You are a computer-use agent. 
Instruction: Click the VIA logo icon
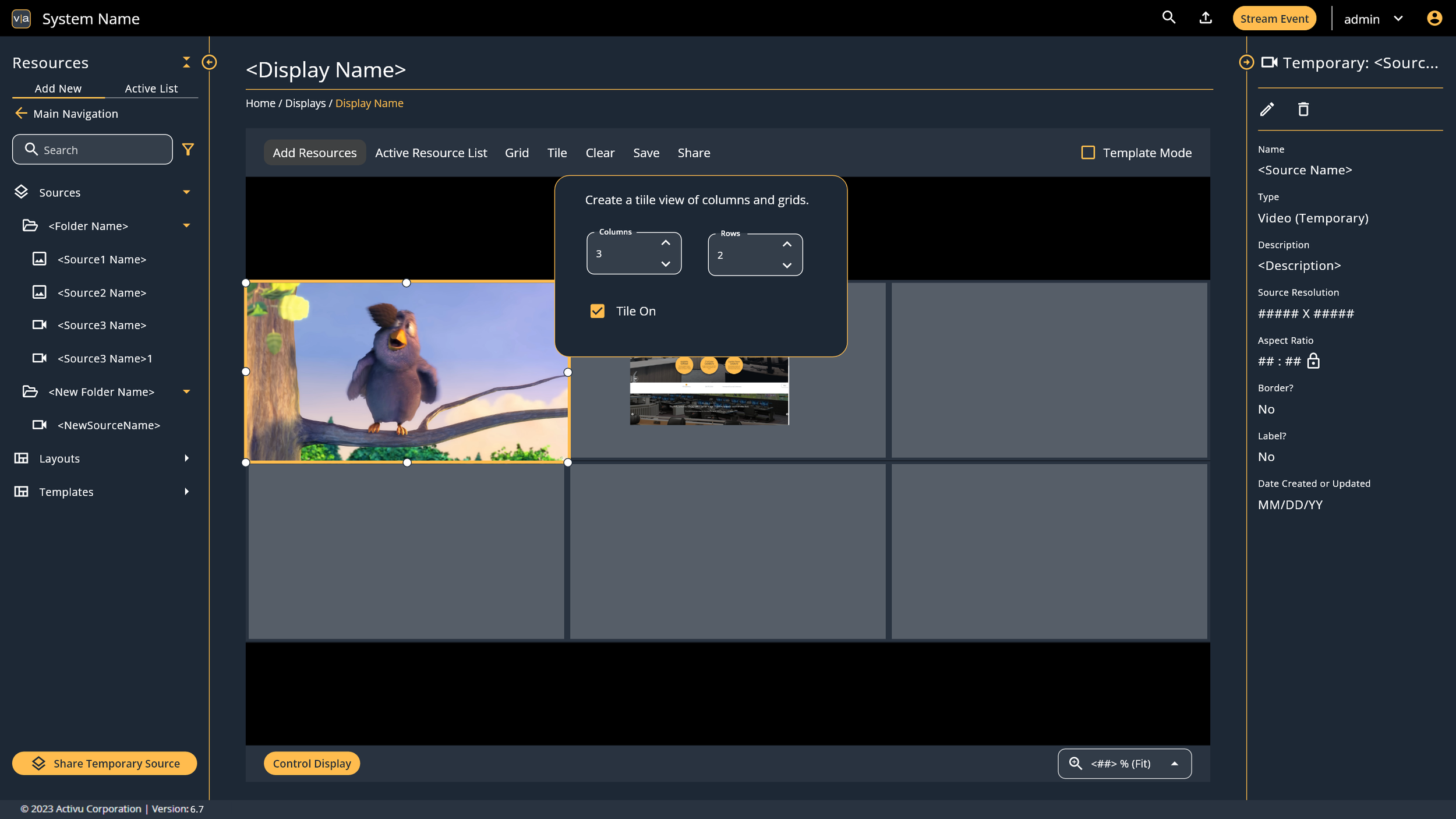tap(21, 19)
